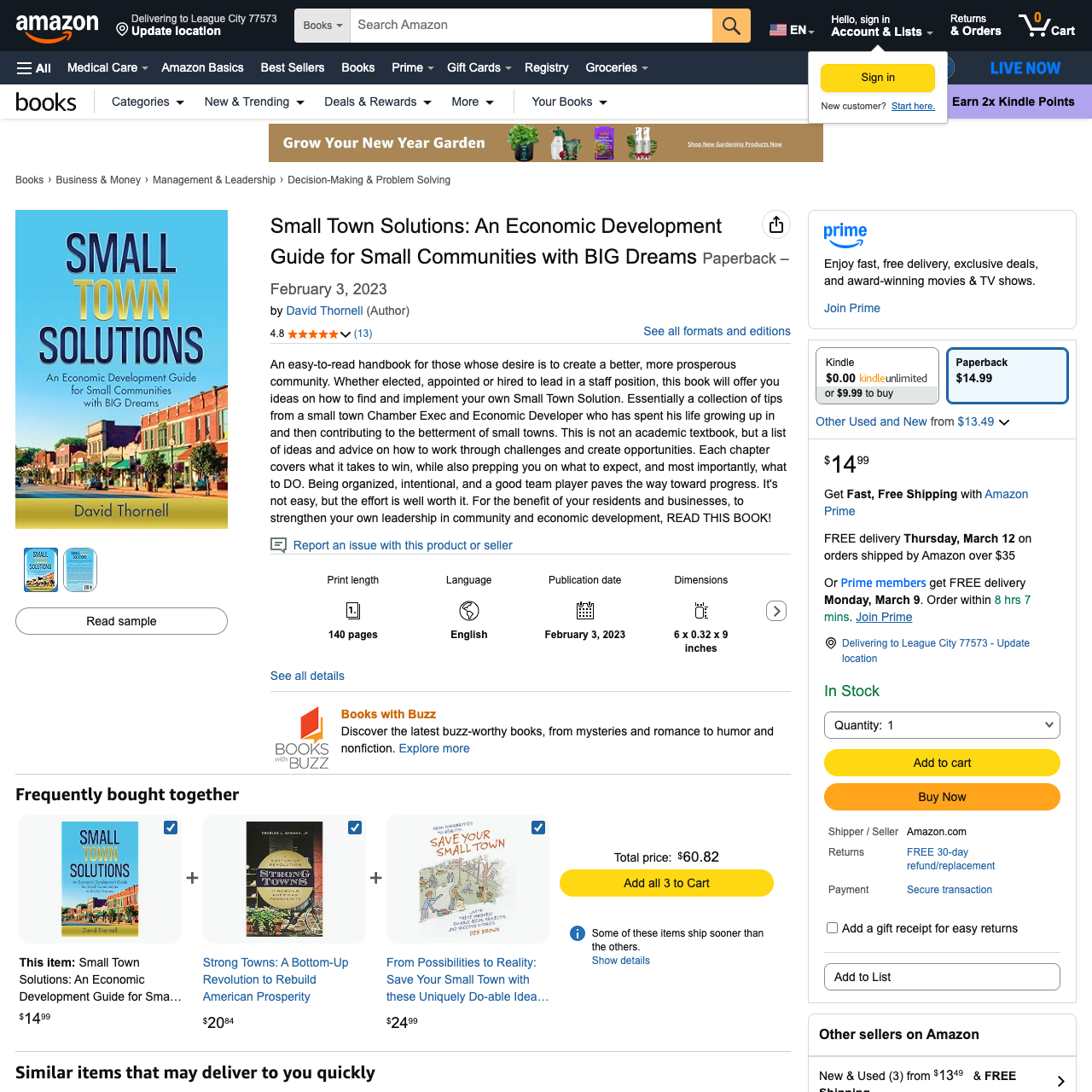Enable Add a gift receipt for easy returns
The width and height of the screenshot is (1092, 1092).
(x=832, y=927)
